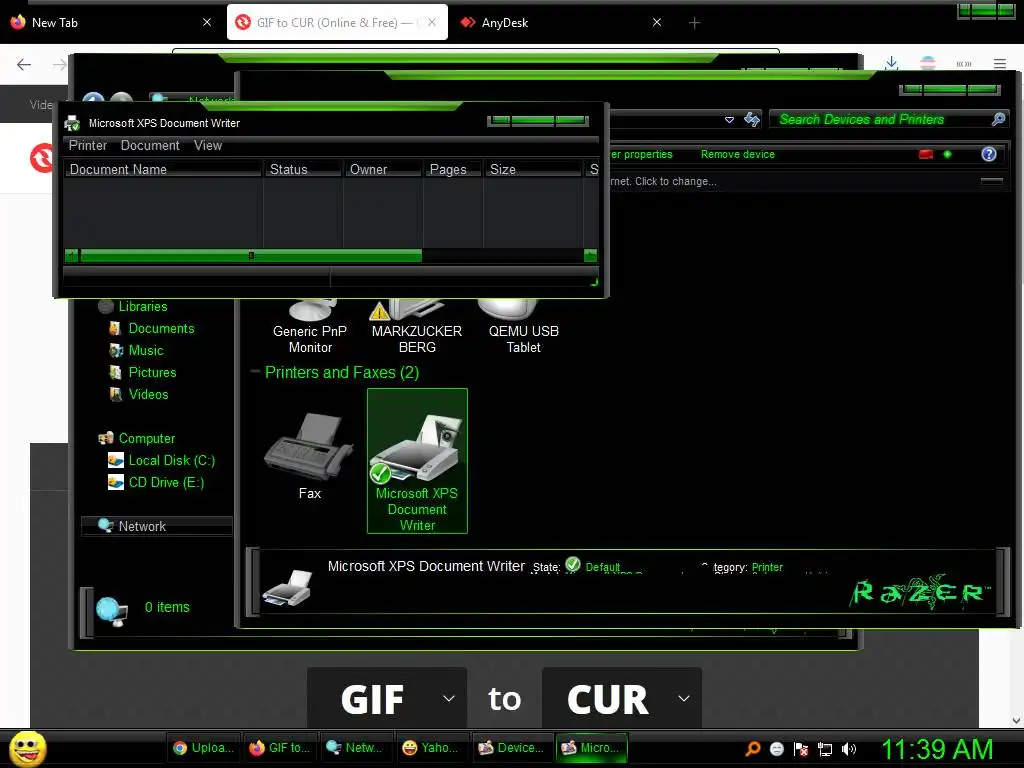1024x768 pixels.
Task: Select the Generic PnP Monitor device
Action: pyautogui.click(x=310, y=327)
